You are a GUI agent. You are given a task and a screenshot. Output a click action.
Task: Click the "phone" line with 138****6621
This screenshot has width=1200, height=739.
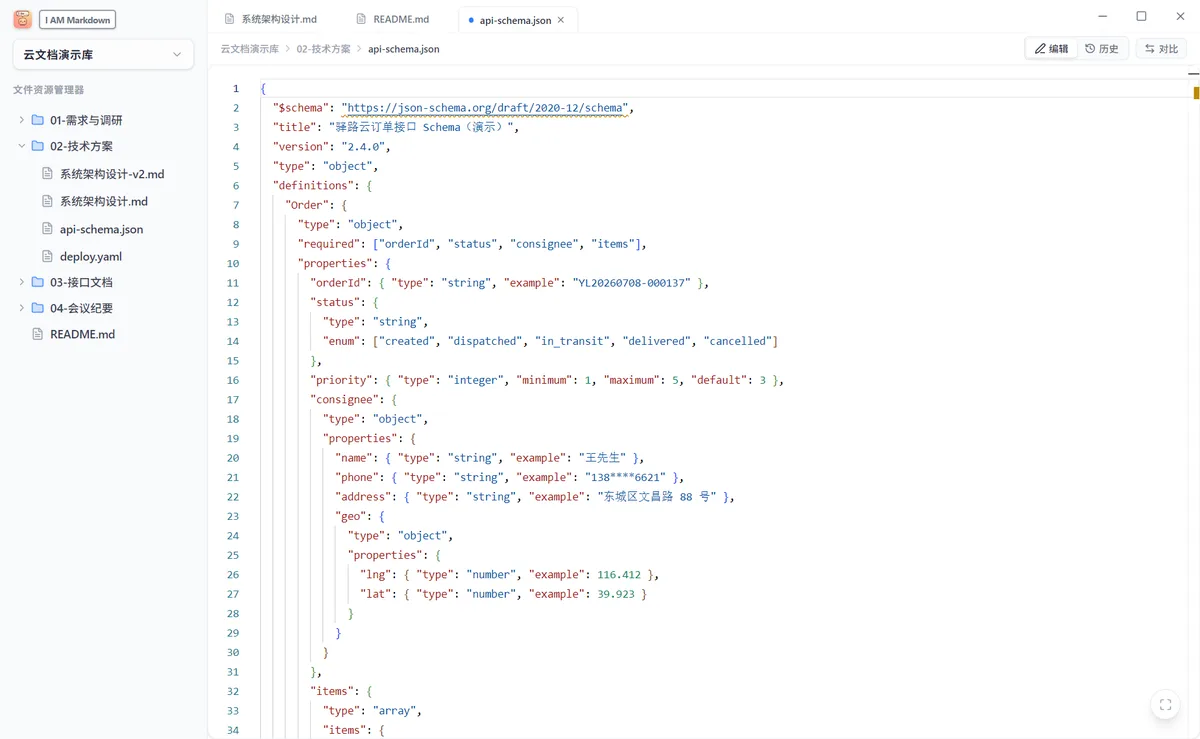(510, 477)
